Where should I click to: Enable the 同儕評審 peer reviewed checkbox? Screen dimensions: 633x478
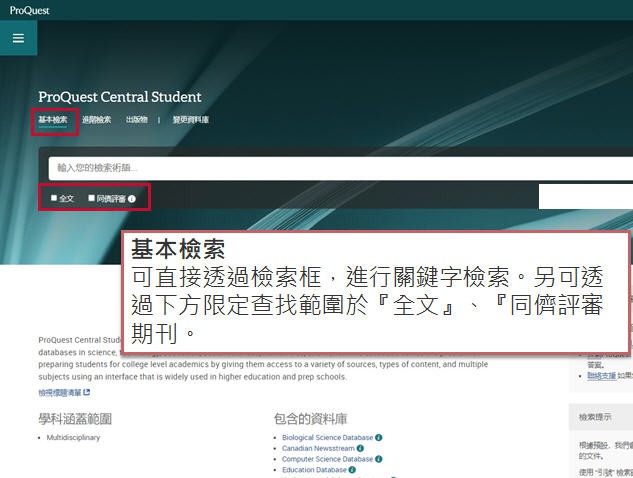pyautogui.click(x=91, y=198)
